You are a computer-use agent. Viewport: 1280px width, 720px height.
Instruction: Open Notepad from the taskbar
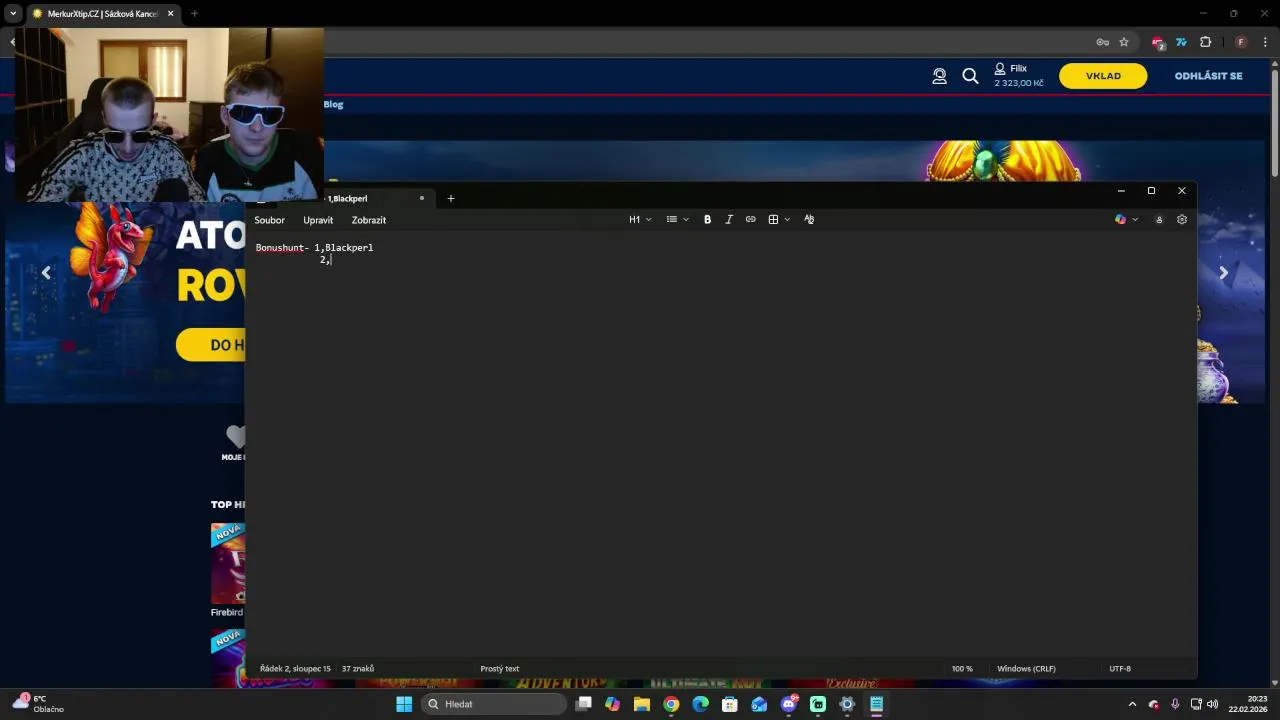coord(876,704)
